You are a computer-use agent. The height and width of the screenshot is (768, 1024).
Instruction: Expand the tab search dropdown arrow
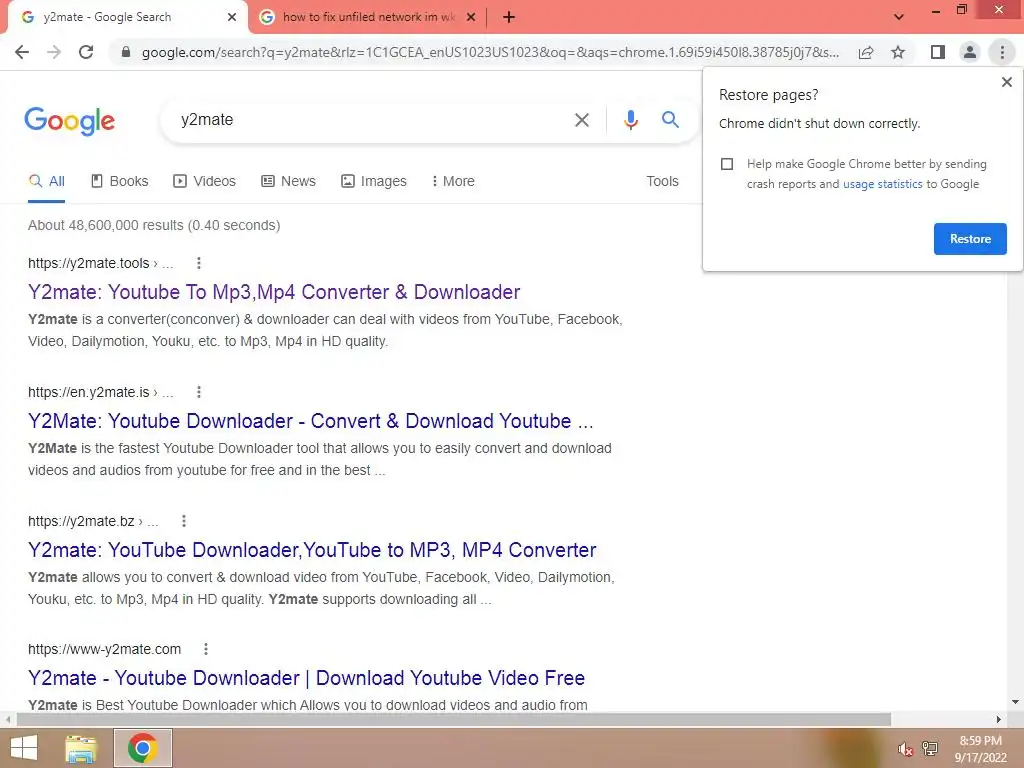coord(899,17)
